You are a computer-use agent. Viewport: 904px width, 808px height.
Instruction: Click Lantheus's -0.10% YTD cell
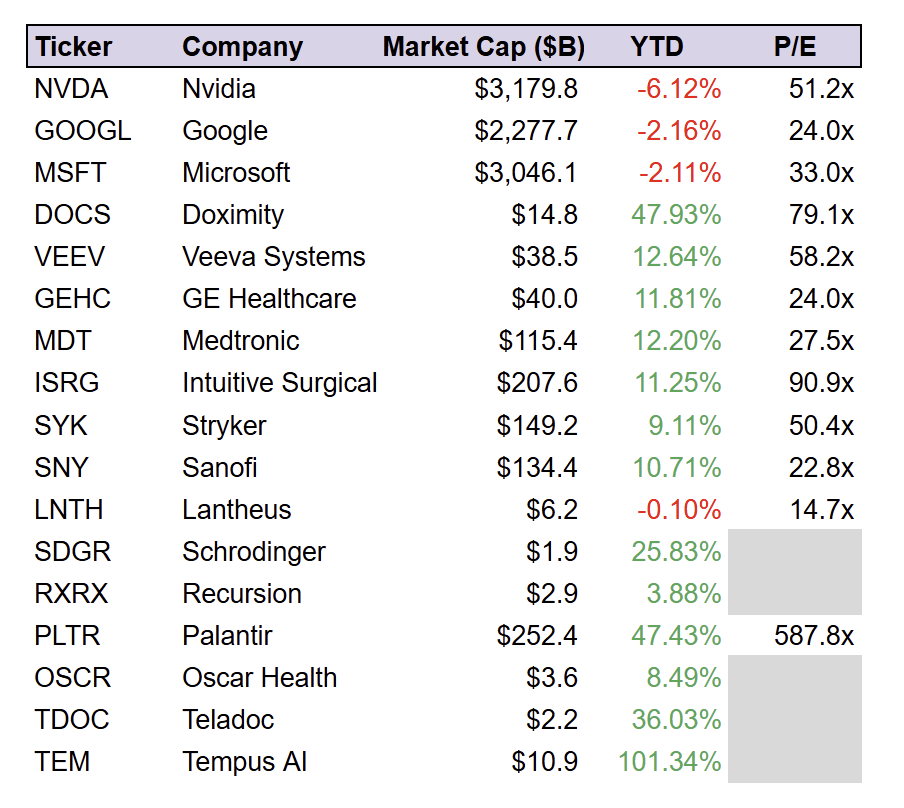pos(679,509)
